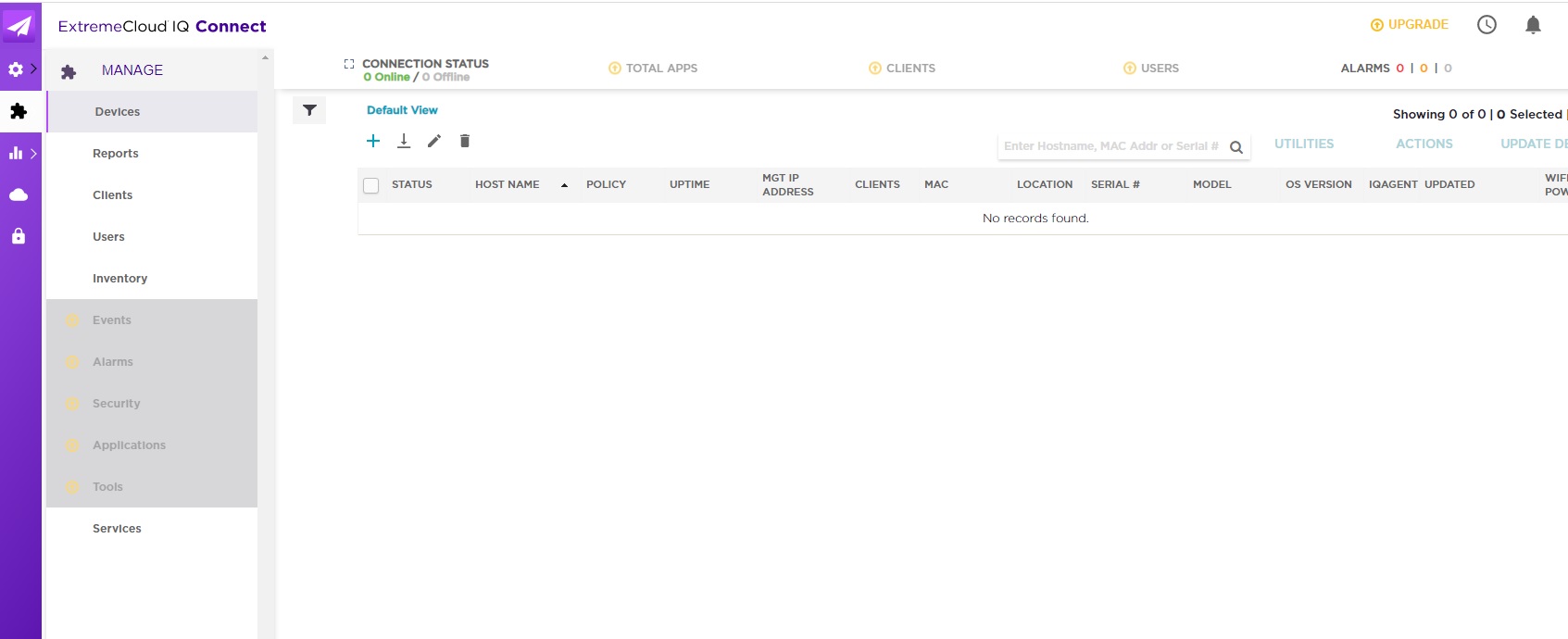Click the UPGRADE link

pyautogui.click(x=1410, y=25)
